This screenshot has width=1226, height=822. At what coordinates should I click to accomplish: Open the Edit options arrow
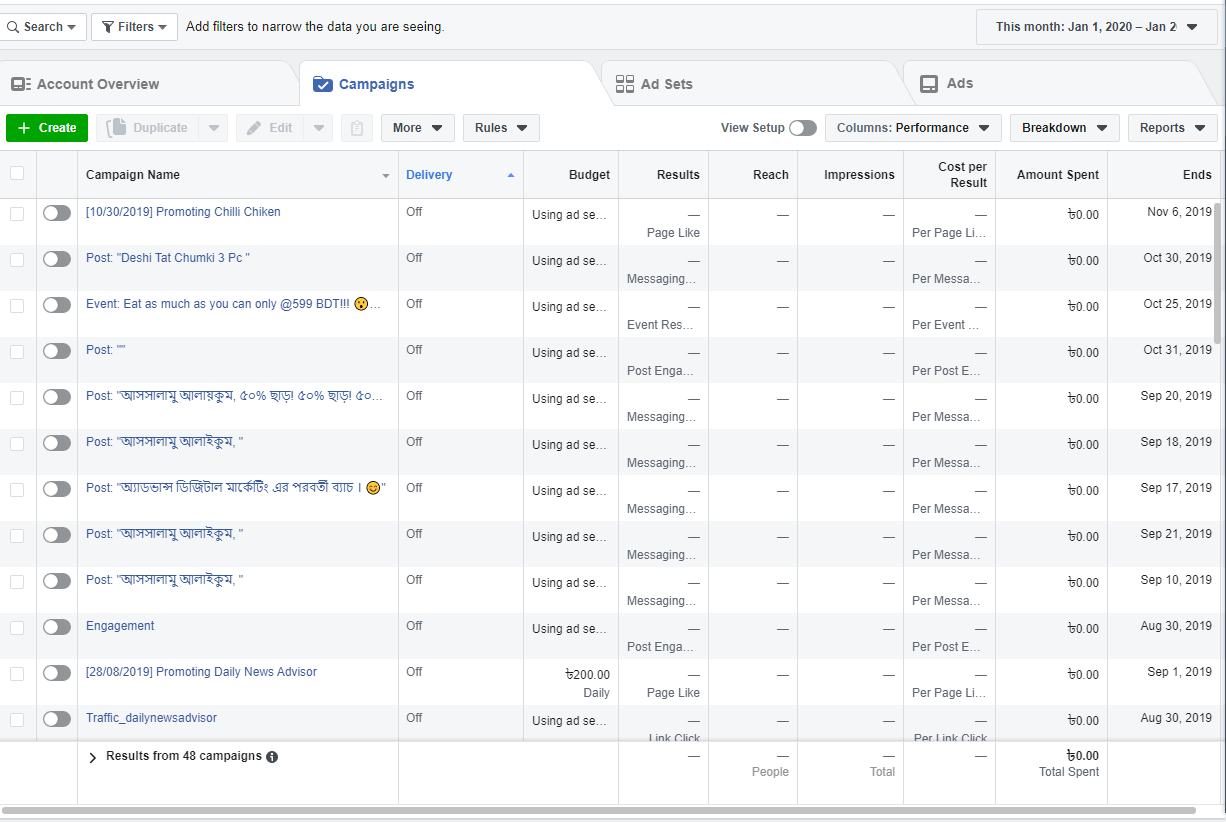click(318, 128)
